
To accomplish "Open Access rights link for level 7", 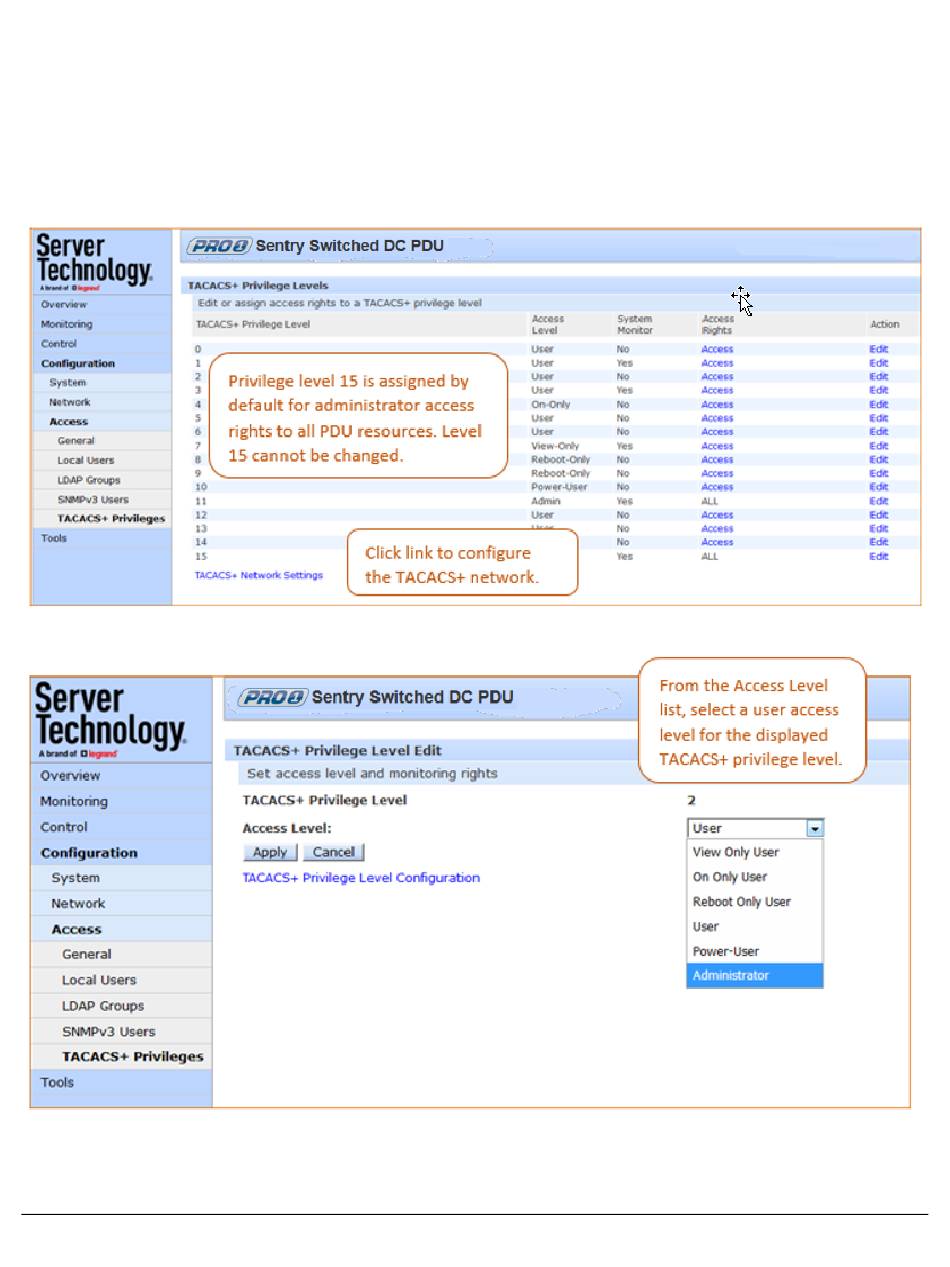I will [x=717, y=446].
